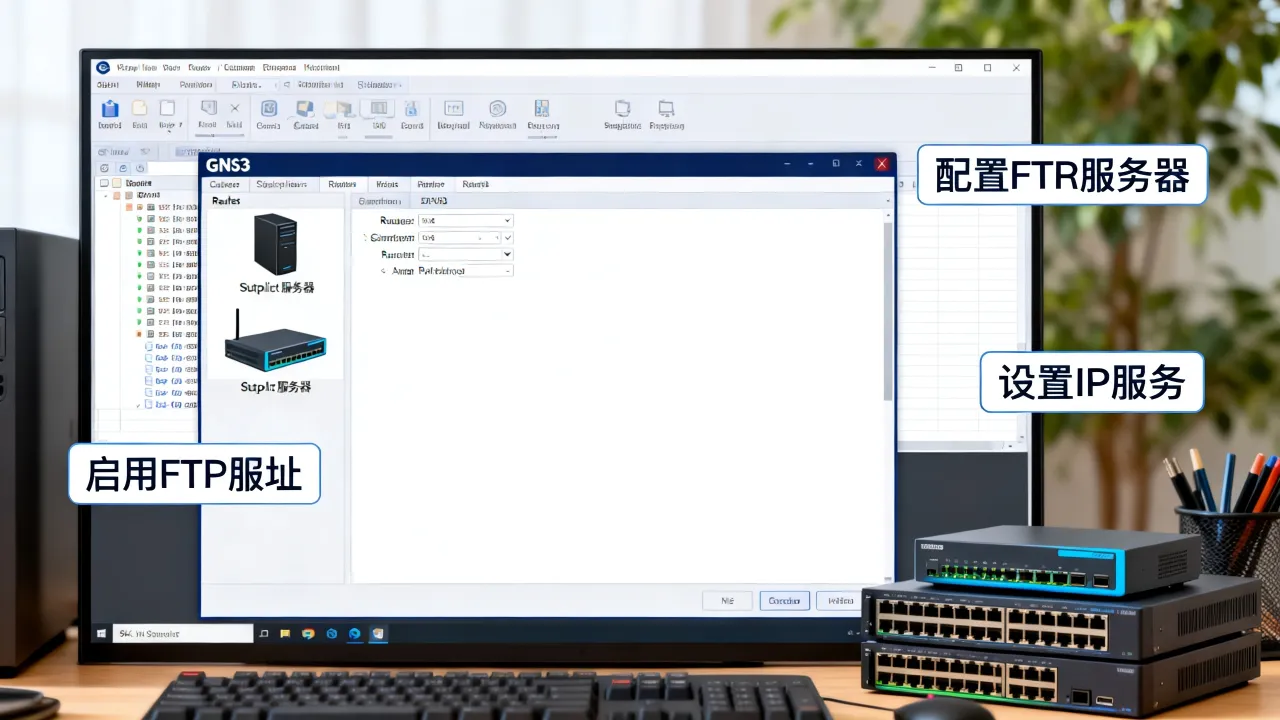Screen dimensions: 1280x720
Task: Open the topmost combo box in GNS3 form
Action: (x=465, y=220)
